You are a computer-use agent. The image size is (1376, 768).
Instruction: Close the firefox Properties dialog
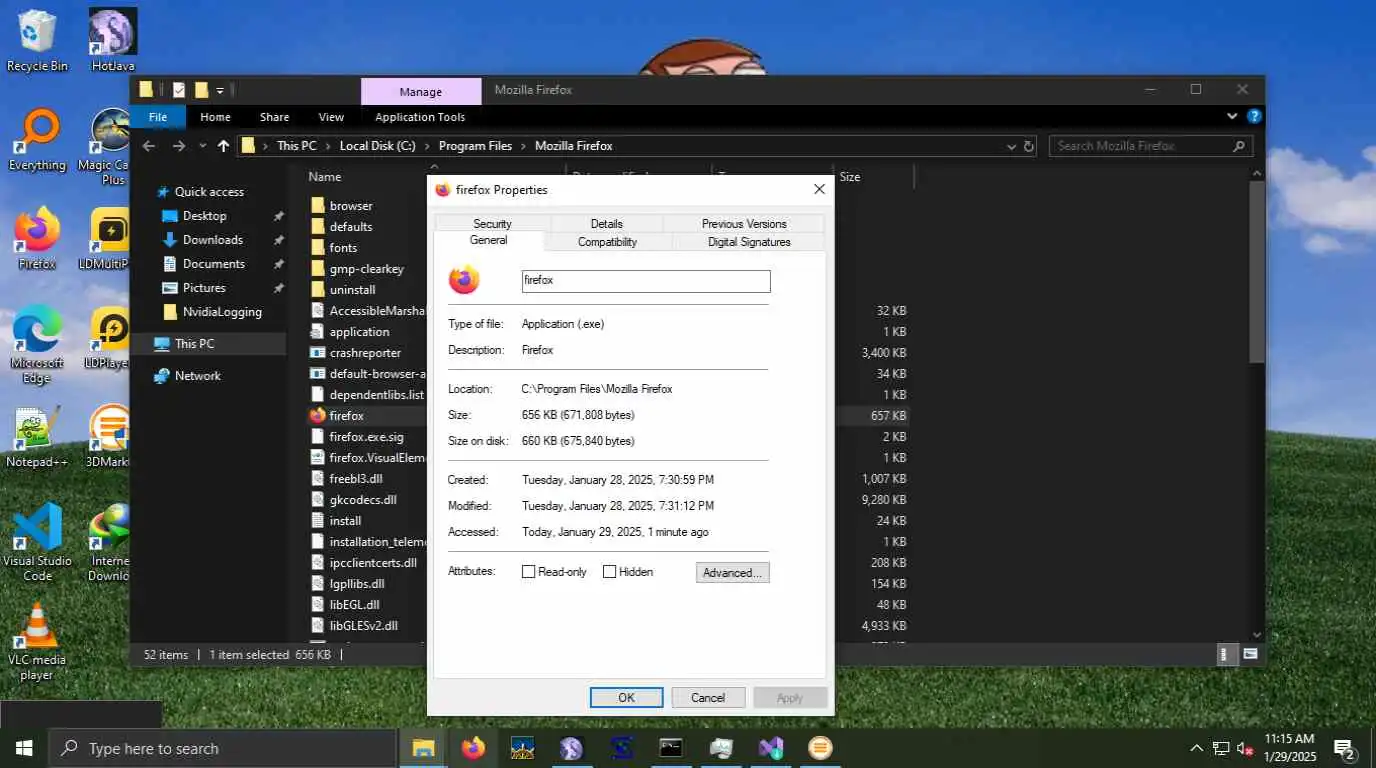(819, 189)
